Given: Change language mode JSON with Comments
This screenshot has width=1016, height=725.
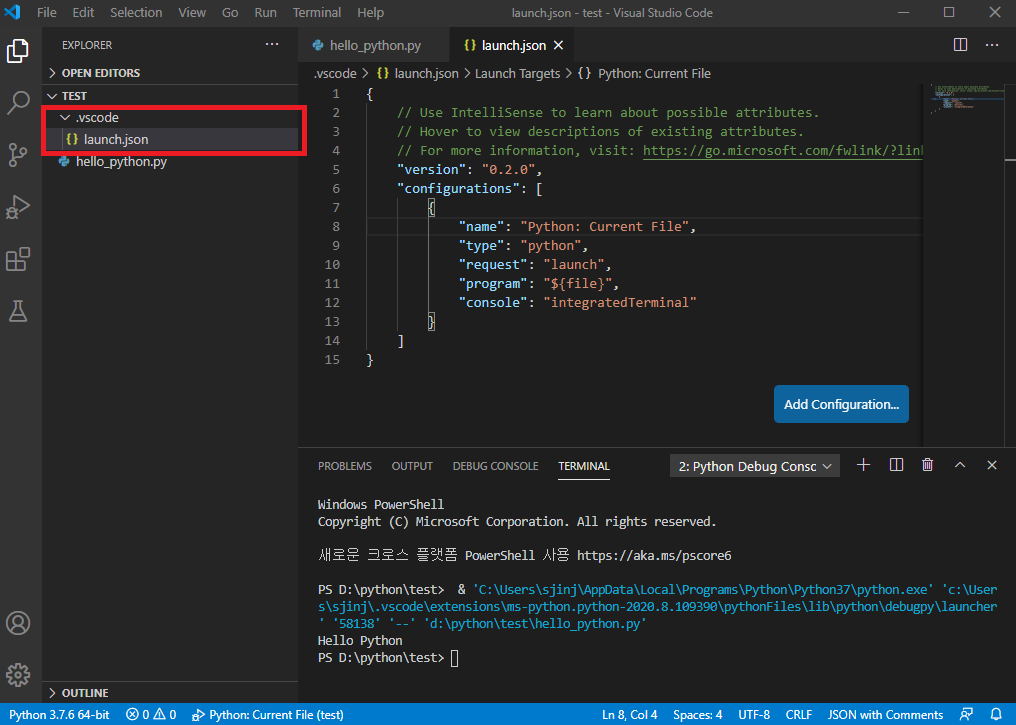Looking at the screenshot, I should point(885,714).
